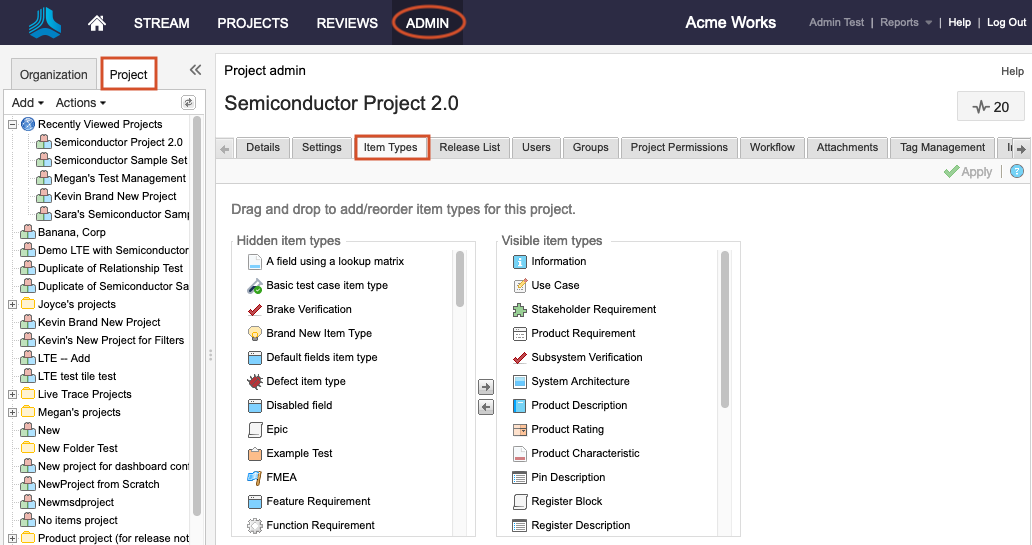Image resolution: width=1032 pixels, height=545 pixels.
Task: Click the left arrow to move item to hidden
Action: coord(485,407)
